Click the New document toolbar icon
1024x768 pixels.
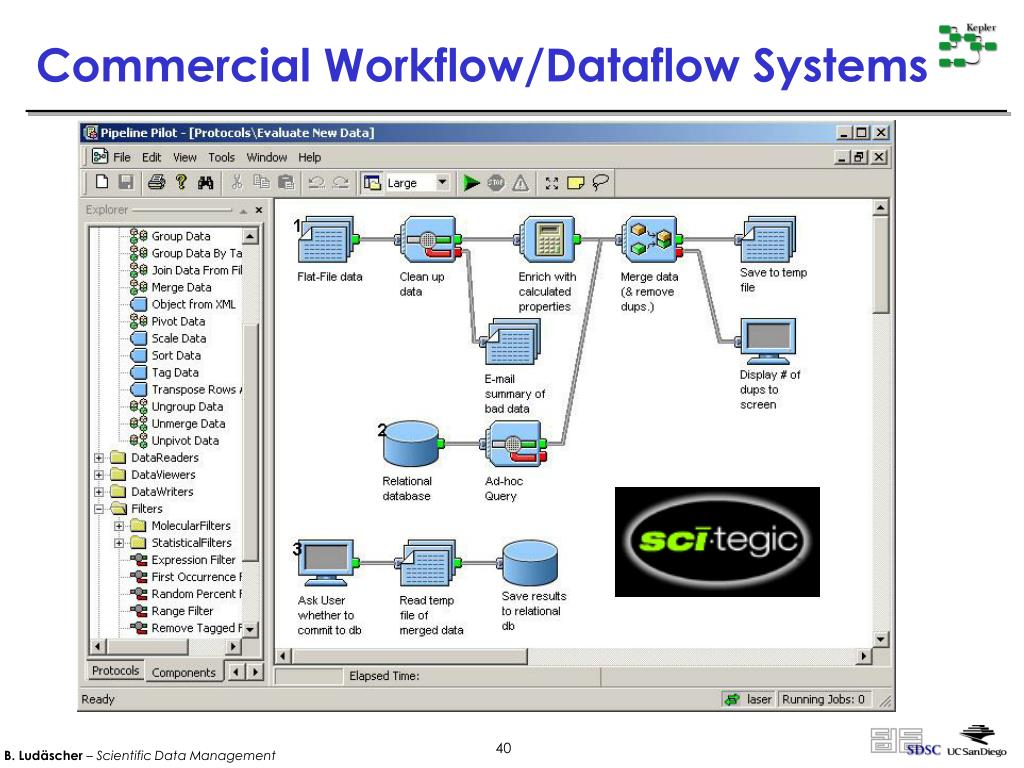(x=102, y=182)
